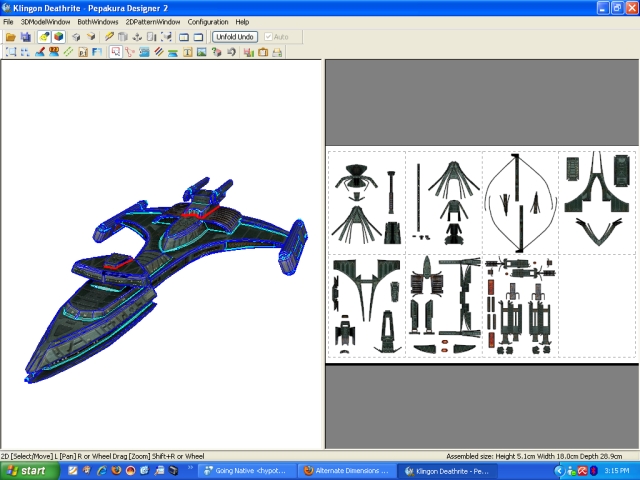
Task: Click the gray undo arrow icon
Action: (231, 52)
